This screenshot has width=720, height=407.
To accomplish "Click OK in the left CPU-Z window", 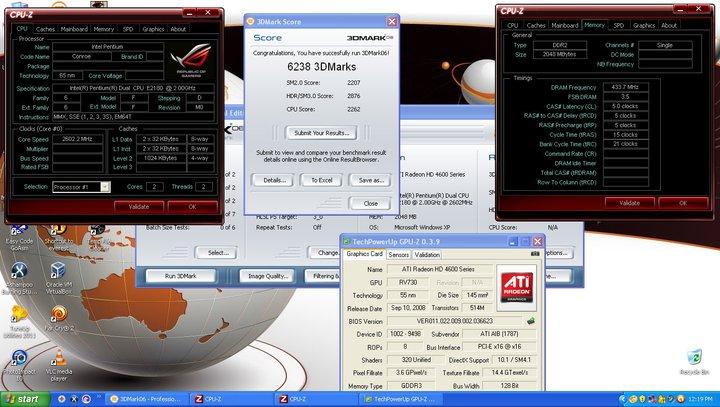I will pos(192,207).
